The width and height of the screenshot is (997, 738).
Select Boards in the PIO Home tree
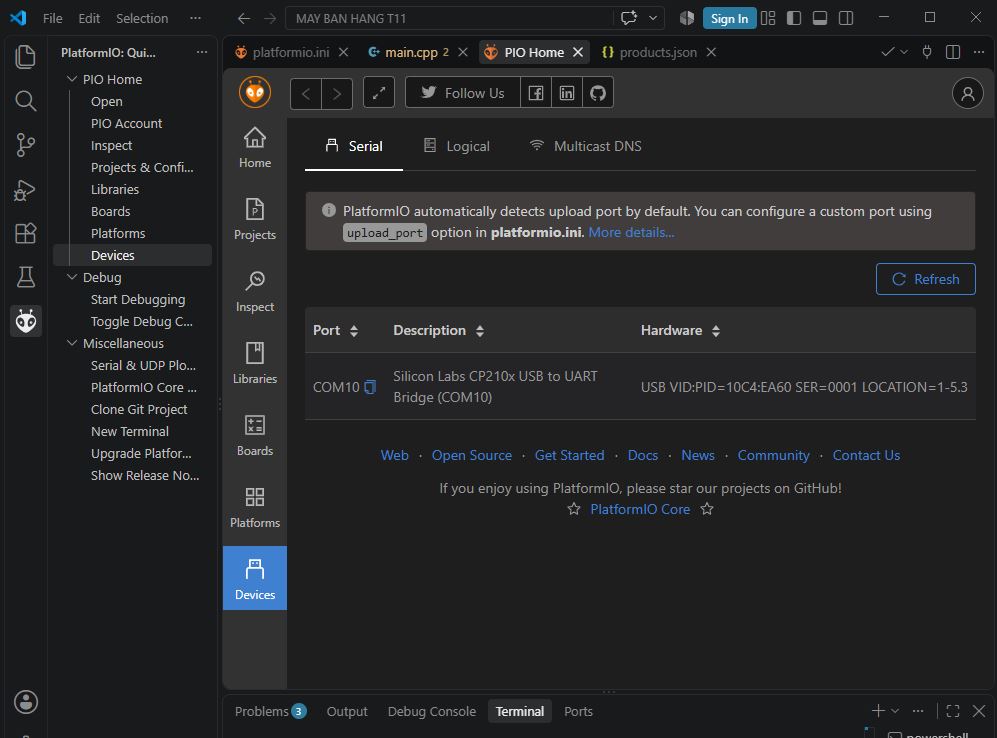(111, 211)
